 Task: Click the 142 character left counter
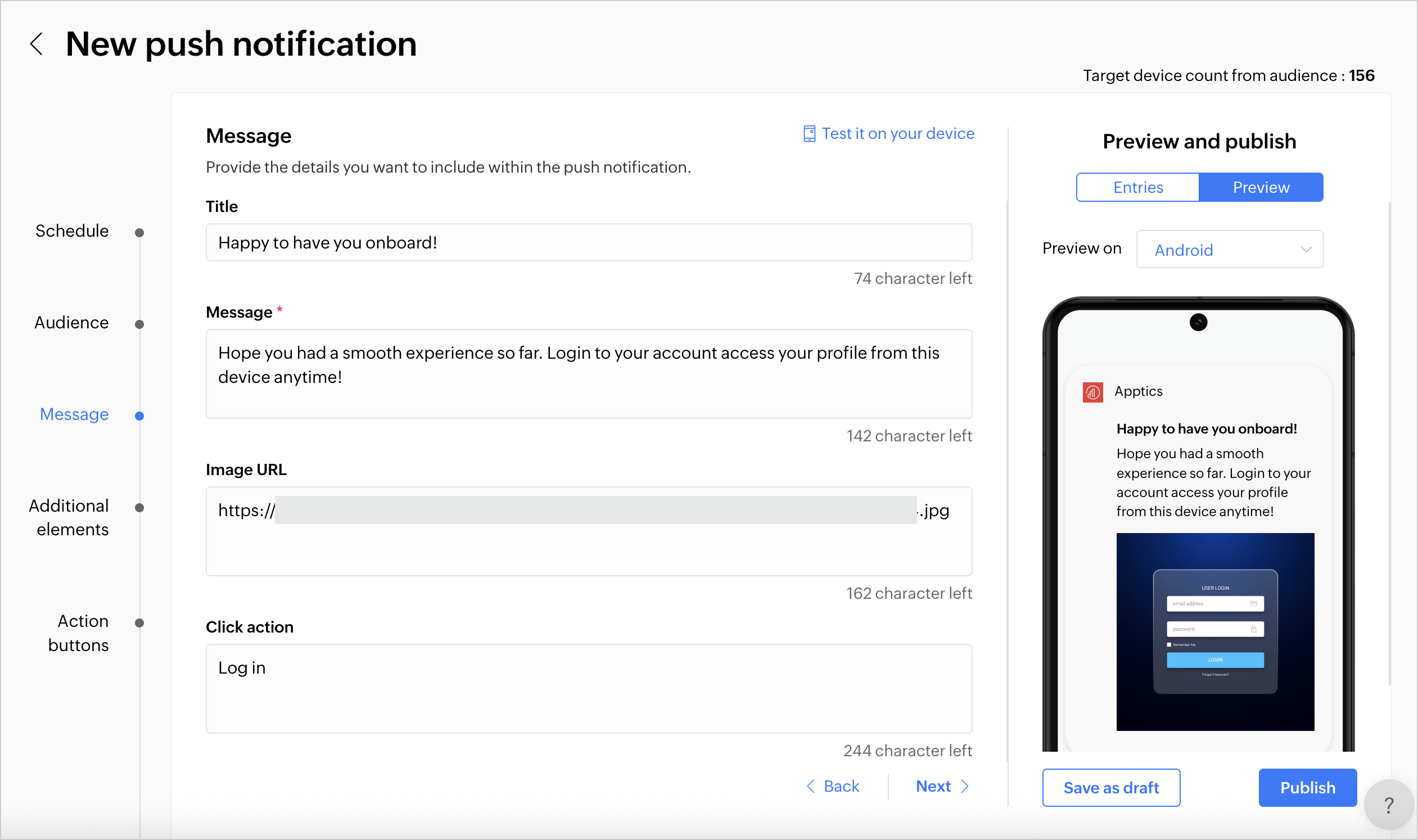[x=909, y=436]
